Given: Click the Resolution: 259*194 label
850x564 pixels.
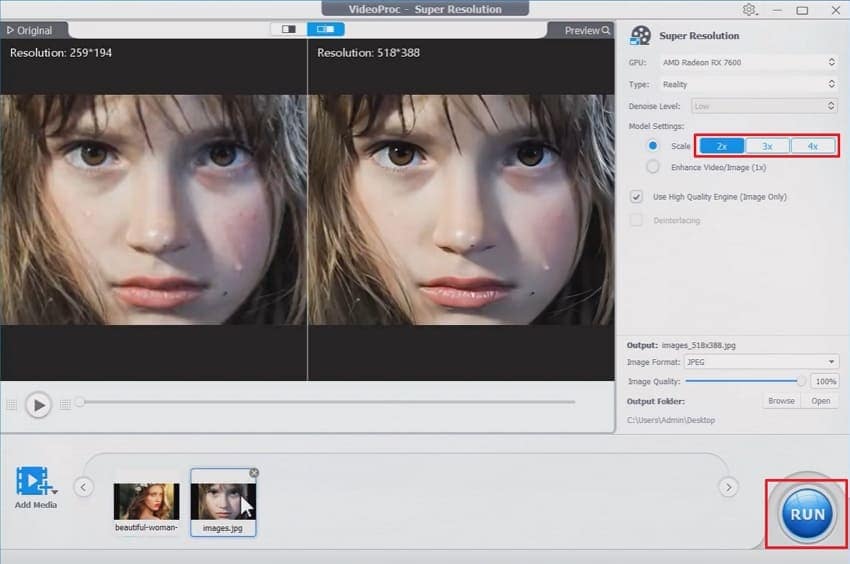Looking at the screenshot, I should point(61,53).
